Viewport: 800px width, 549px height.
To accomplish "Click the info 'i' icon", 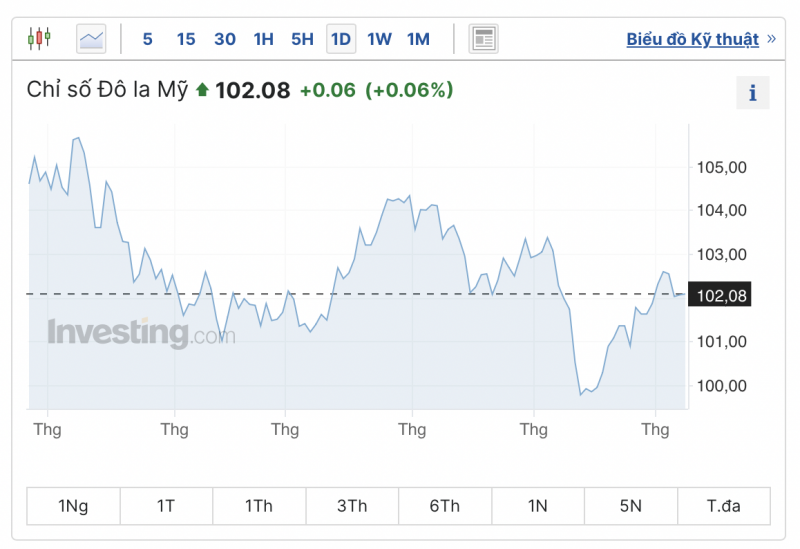I will [753, 93].
